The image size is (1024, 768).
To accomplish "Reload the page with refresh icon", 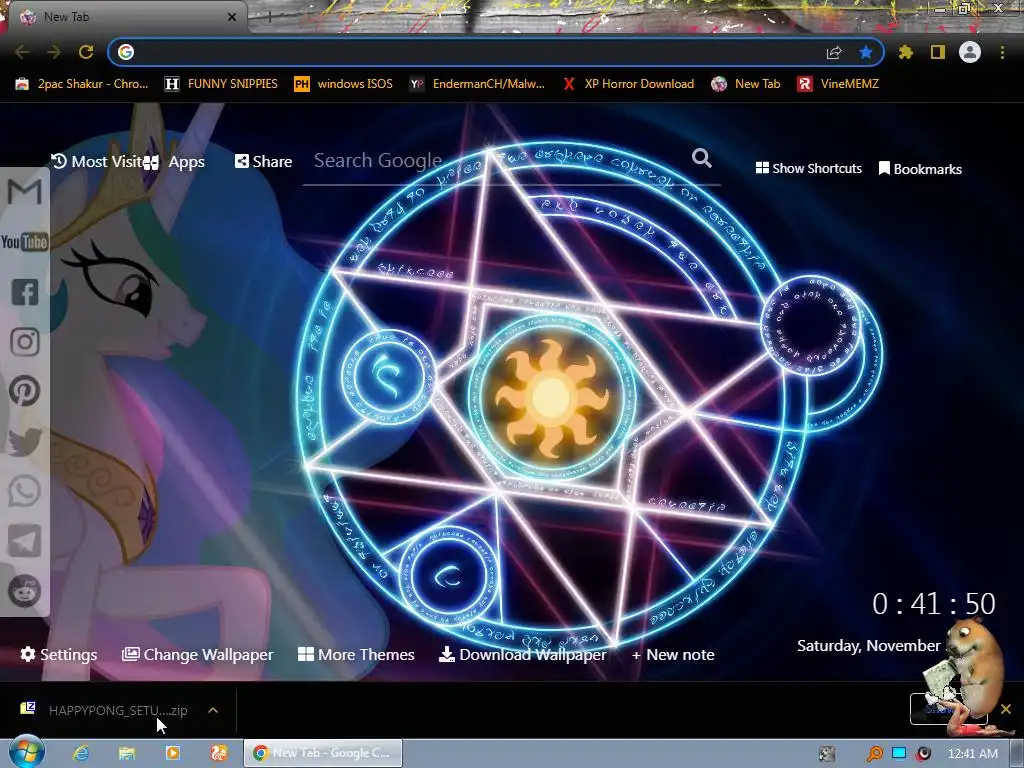I will click(86, 52).
